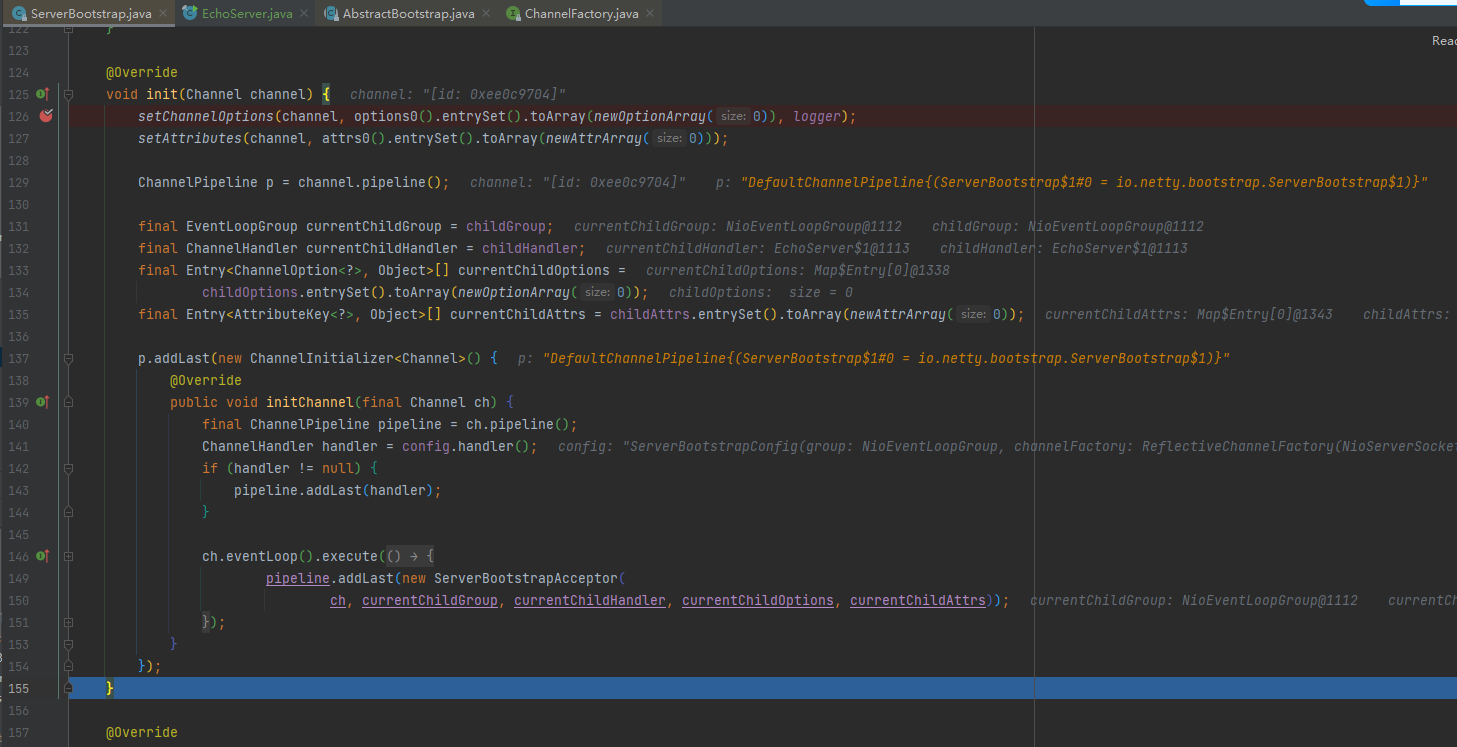Click 'config' field on line 141

[x=426, y=446]
